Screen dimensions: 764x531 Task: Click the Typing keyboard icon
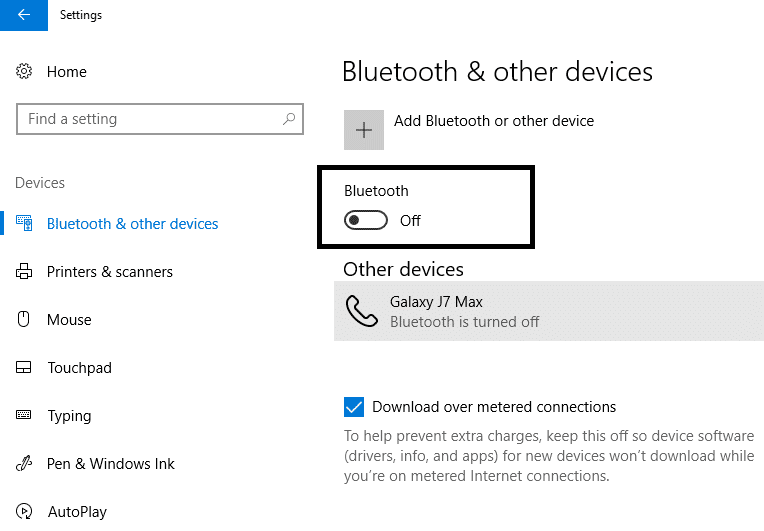click(x=24, y=416)
